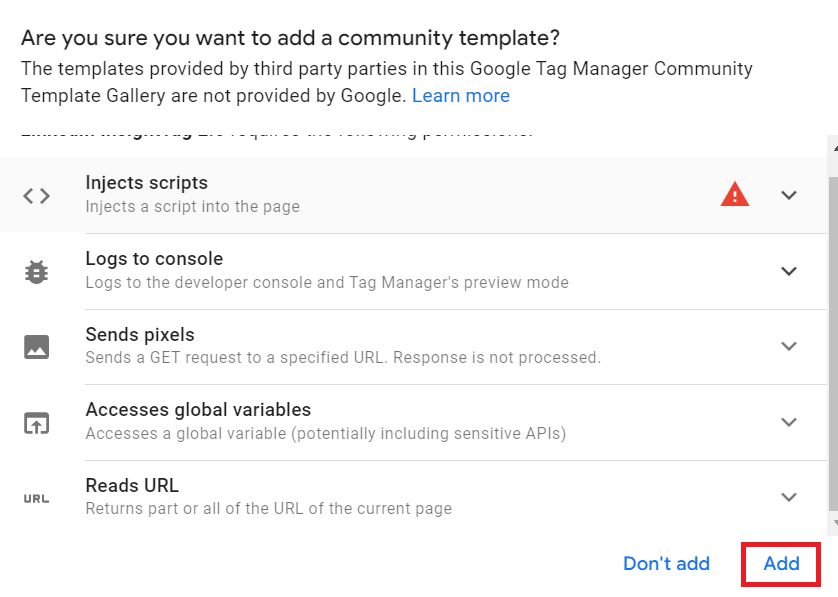838x597 pixels.
Task: Expand the Accesses global variables chevron
Action: click(789, 422)
